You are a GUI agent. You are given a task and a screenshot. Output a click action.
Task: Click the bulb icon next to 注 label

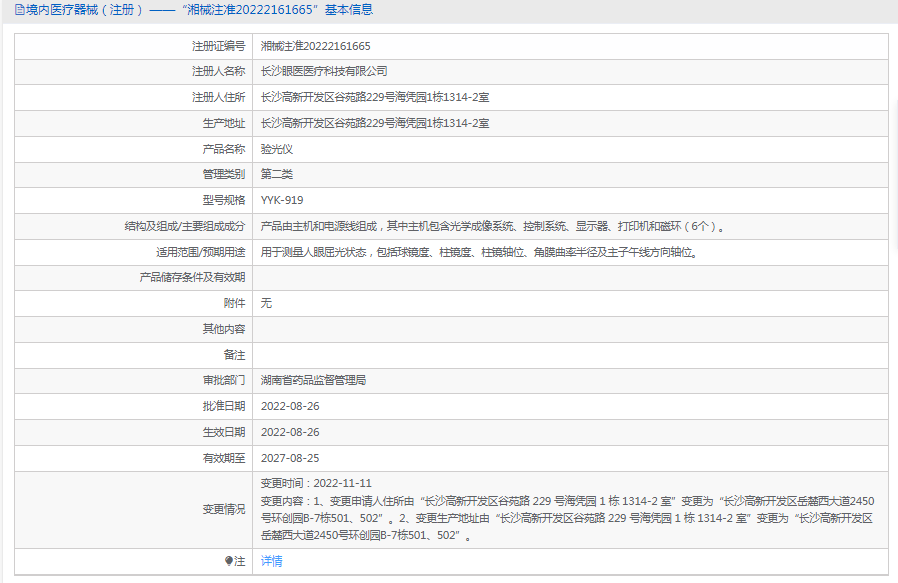point(229,561)
